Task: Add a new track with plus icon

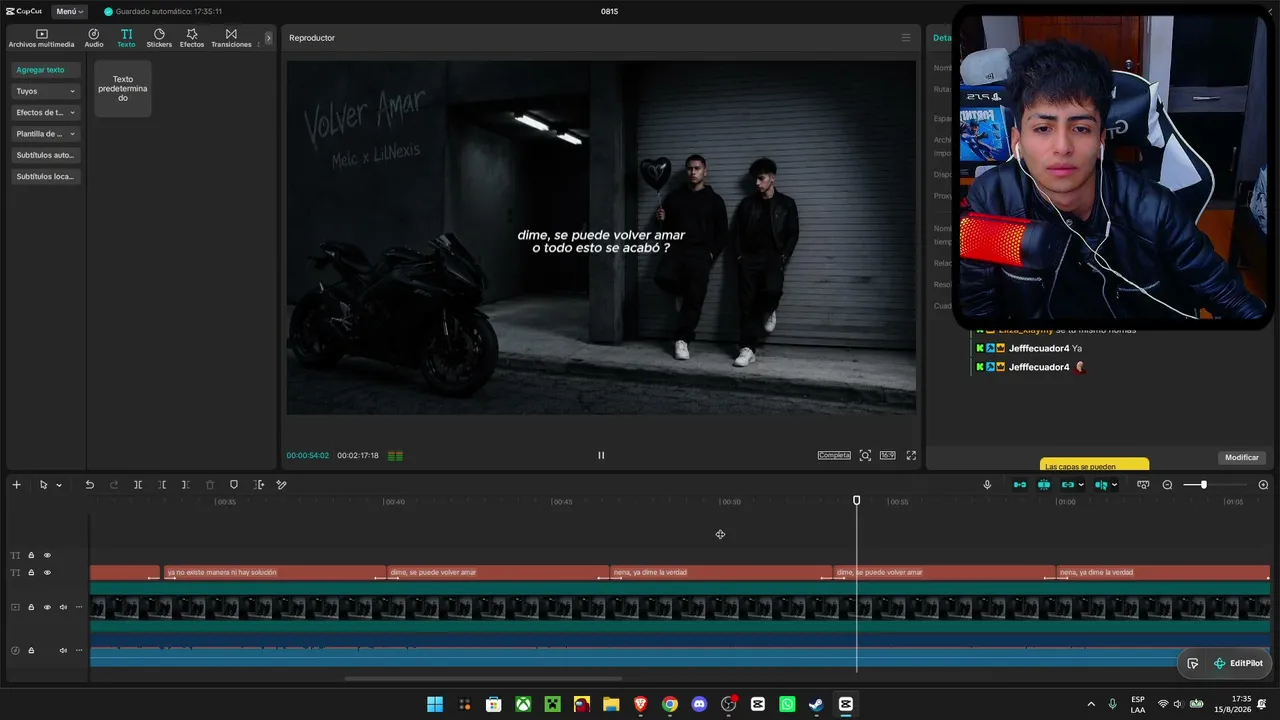Action: click(x=16, y=485)
